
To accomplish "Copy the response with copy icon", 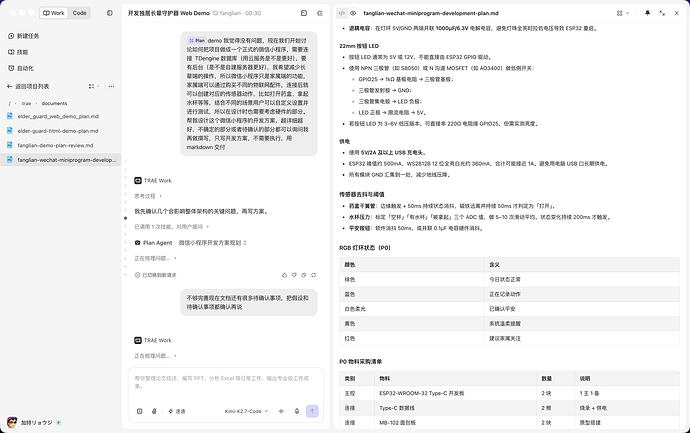I will [304, 275].
